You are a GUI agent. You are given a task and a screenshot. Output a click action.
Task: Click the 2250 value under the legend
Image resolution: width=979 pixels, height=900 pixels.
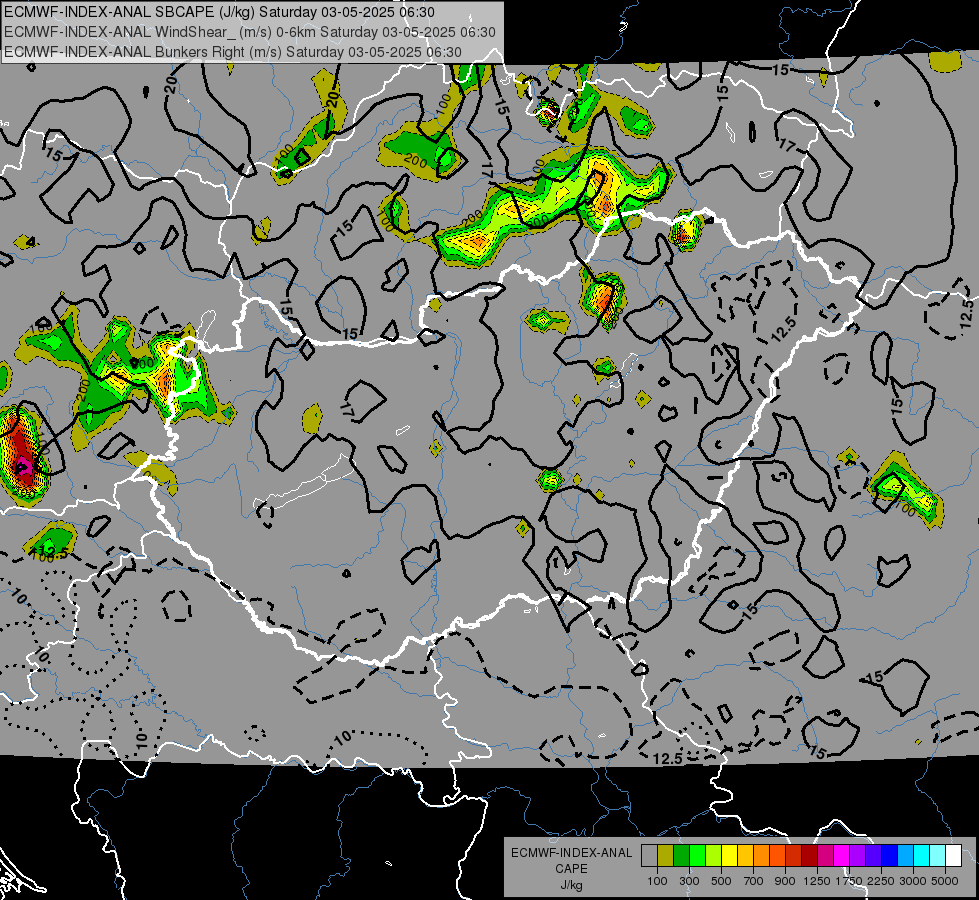(x=882, y=881)
